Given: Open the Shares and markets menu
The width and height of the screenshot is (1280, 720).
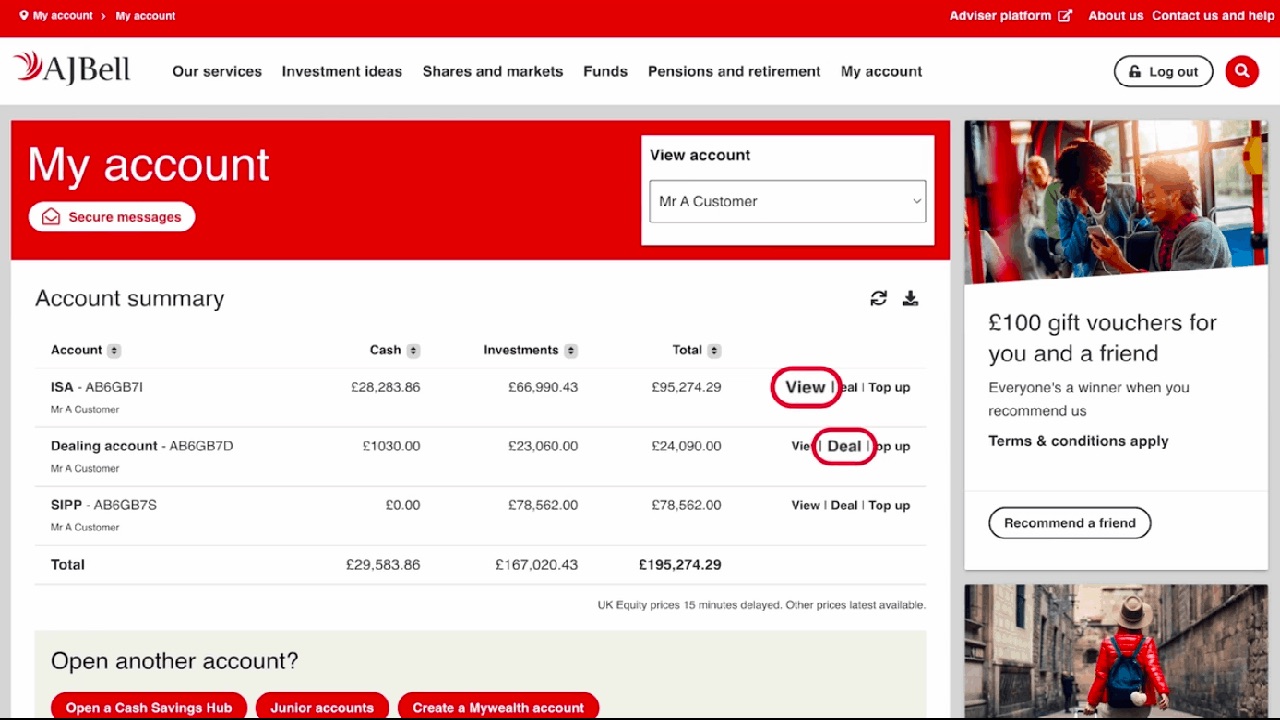Looking at the screenshot, I should pyautogui.click(x=493, y=72).
